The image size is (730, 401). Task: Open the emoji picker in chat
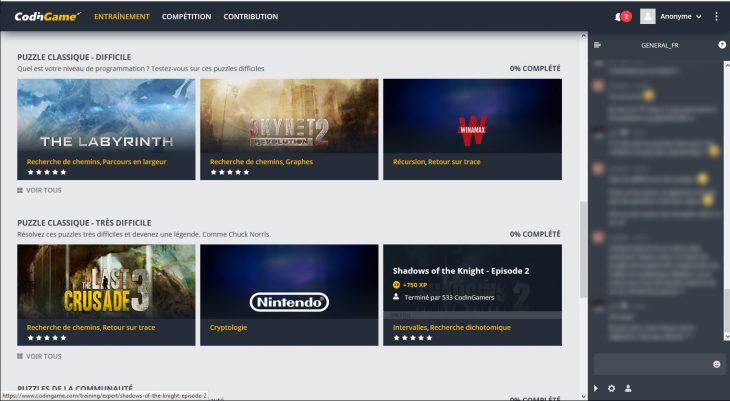tap(717, 364)
